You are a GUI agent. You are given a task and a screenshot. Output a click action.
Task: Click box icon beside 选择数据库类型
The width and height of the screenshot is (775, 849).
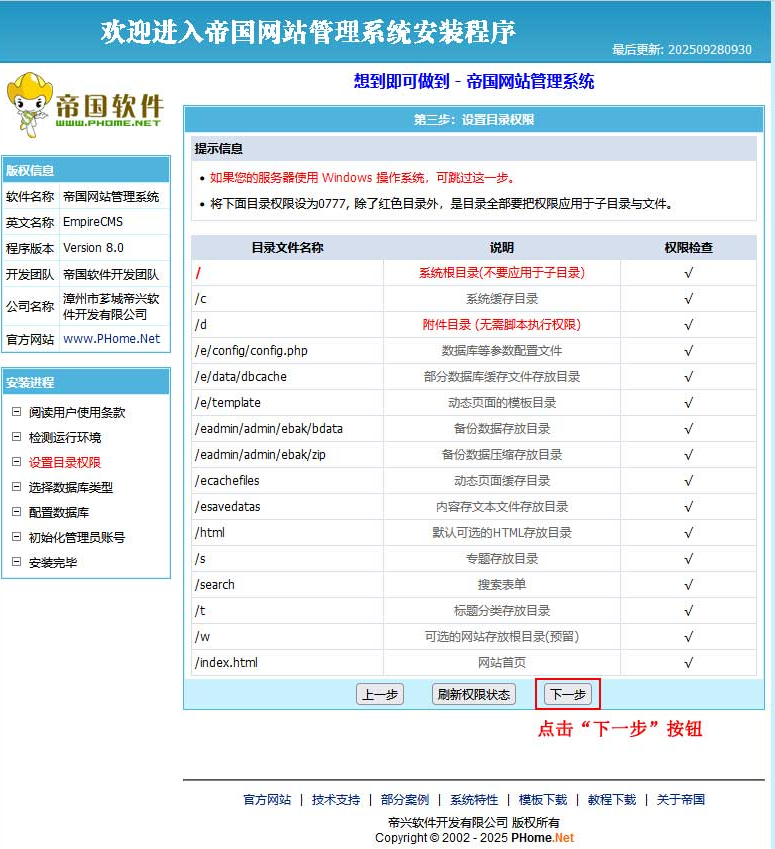tap(17, 487)
